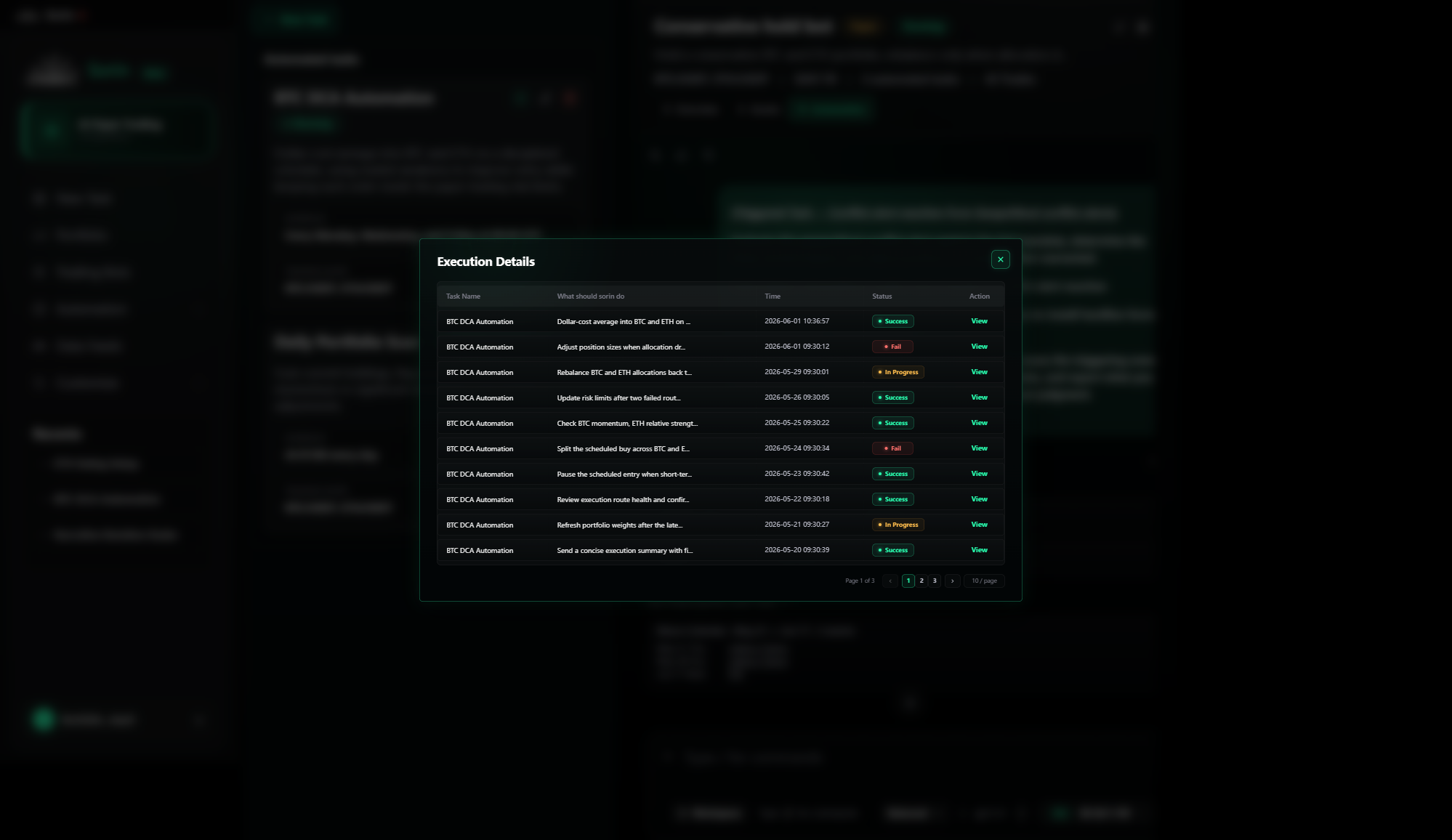Click the Time column header
1452x840 pixels.
773,296
